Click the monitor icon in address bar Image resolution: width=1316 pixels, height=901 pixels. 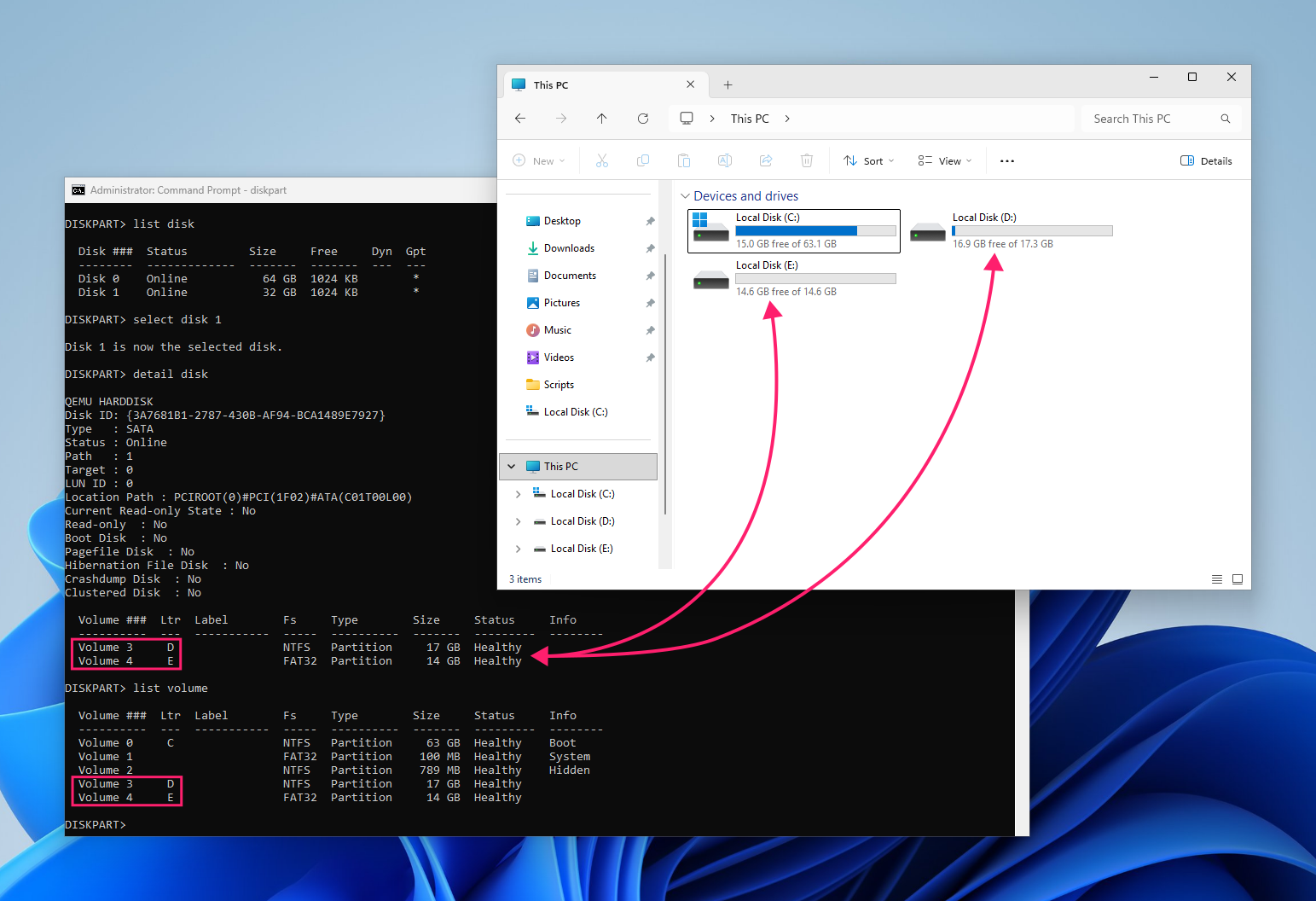click(687, 119)
